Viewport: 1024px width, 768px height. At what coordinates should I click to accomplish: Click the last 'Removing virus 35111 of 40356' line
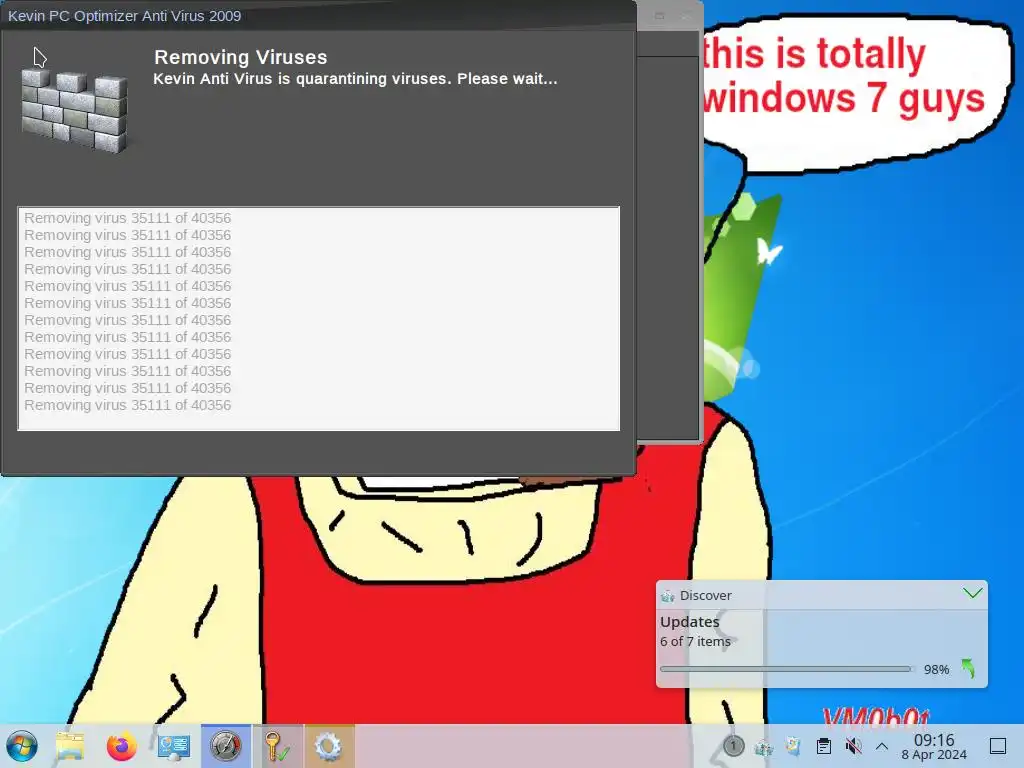(127, 405)
